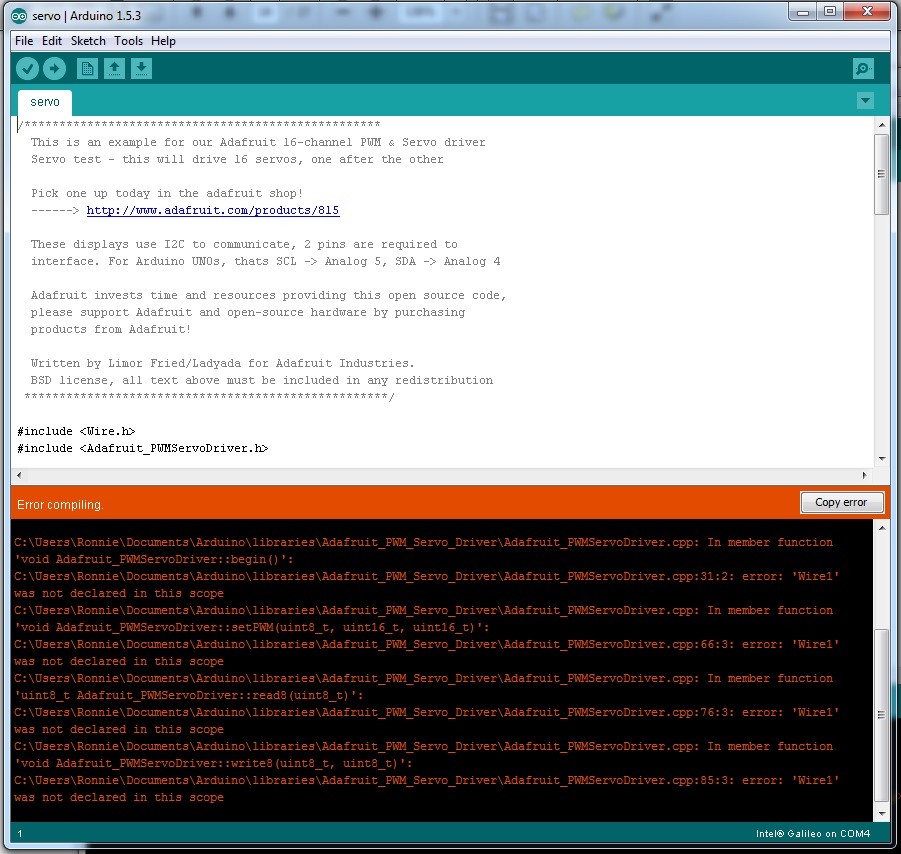Screen dimensions: 901x854
Task: Follow the adafruit.com/products/815 link
Action: (x=213, y=210)
